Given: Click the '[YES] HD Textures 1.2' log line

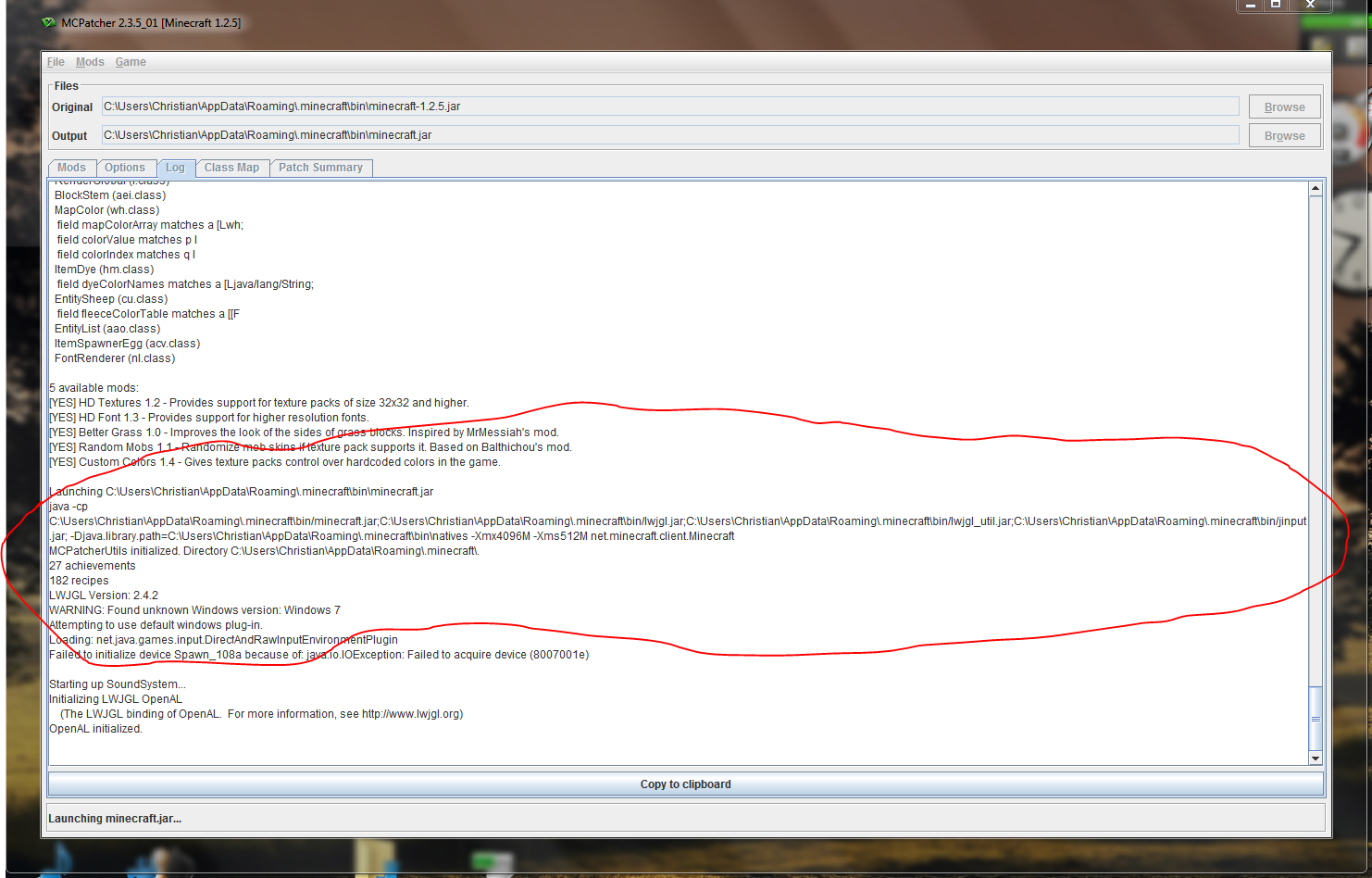Looking at the screenshot, I should pos(259,403).
